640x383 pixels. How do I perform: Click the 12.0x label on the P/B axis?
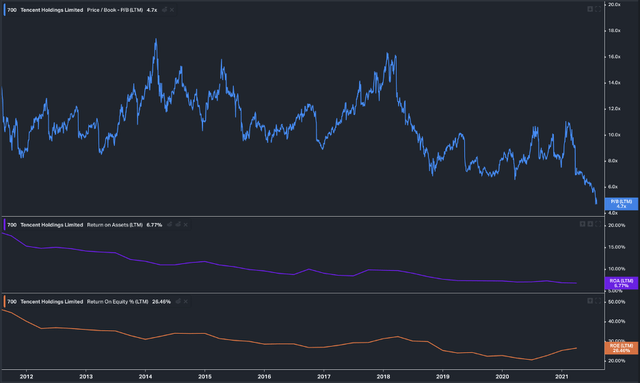[614, 109]
